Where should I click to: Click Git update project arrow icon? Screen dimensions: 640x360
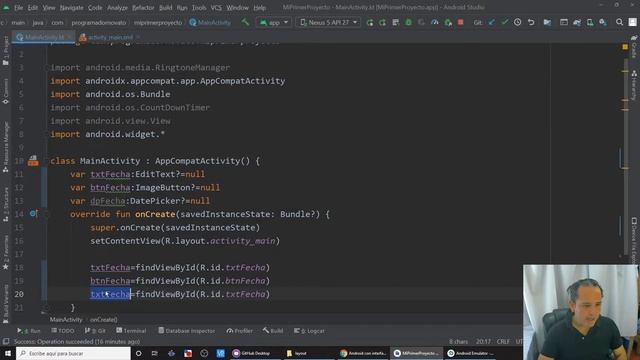tap(492, 22)
